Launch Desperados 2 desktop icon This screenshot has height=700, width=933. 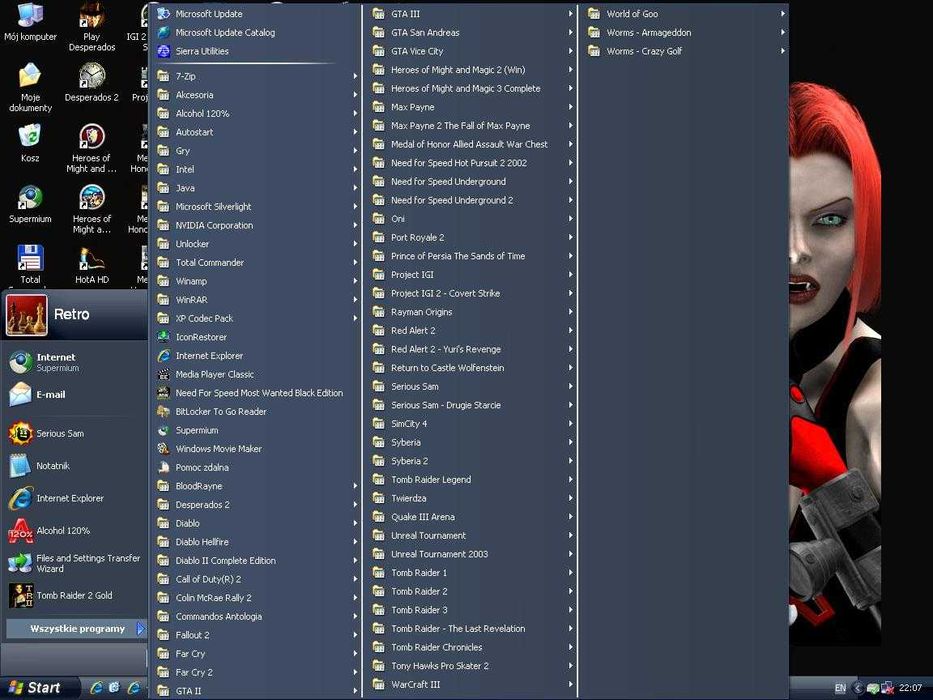[x=92, y=82]
